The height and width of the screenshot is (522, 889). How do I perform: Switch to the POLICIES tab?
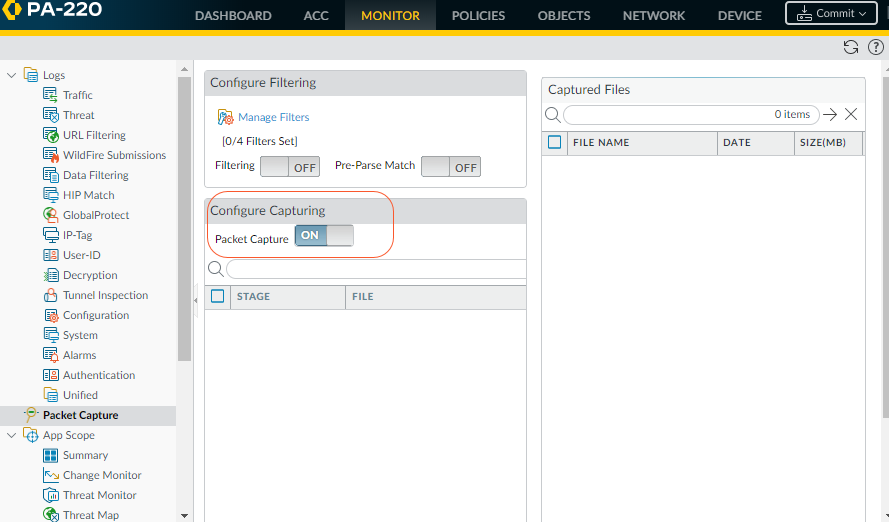[x=478, y=16]
